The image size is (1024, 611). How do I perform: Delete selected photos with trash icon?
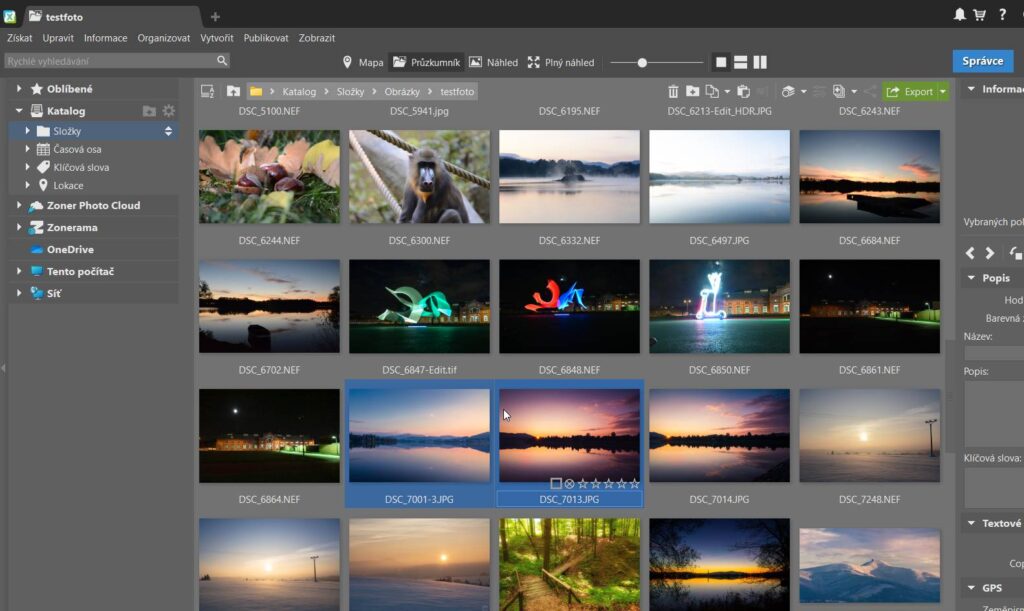point(673,91)
